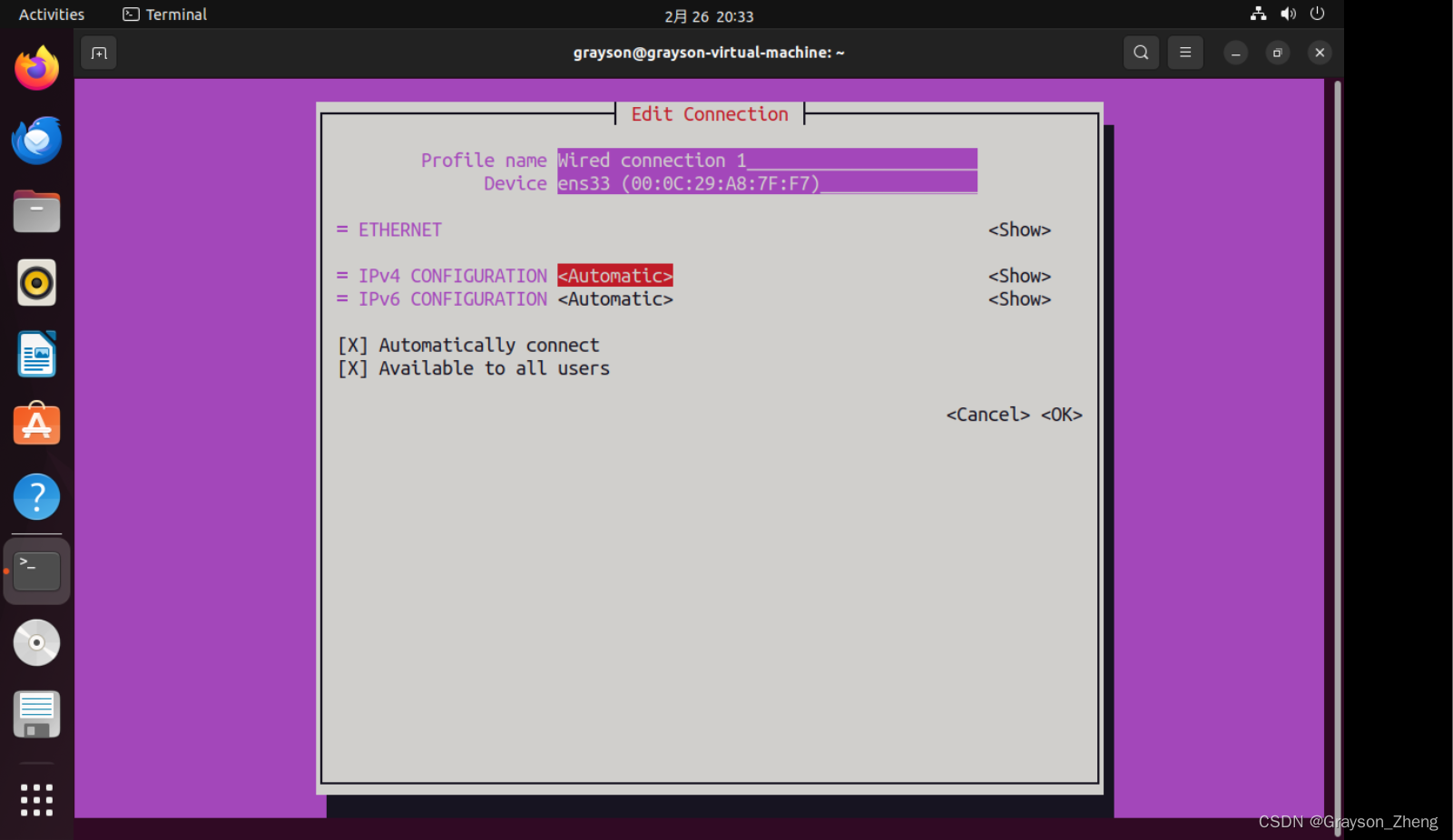Viewport: 1453px width, 840px height.
Task: Open IPv4 CONFIGURATION Automatic dropdown
Action: coord(615,276)
